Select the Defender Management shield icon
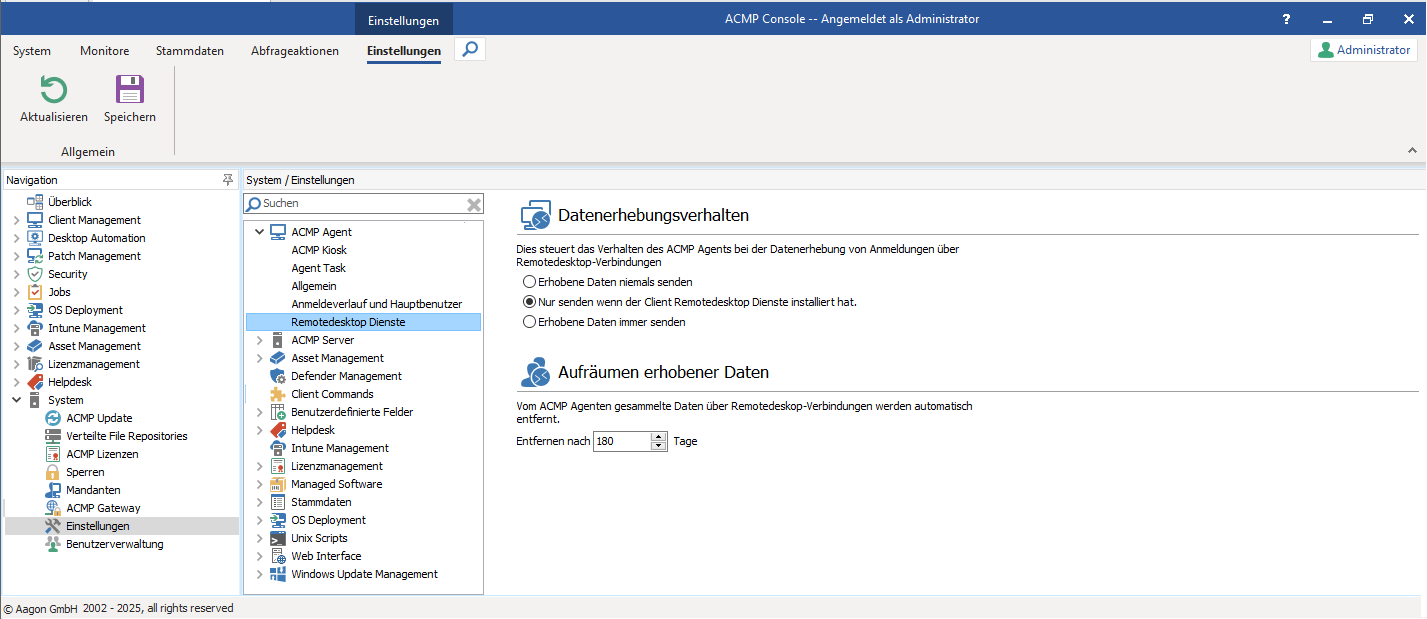 coord(278,376)
